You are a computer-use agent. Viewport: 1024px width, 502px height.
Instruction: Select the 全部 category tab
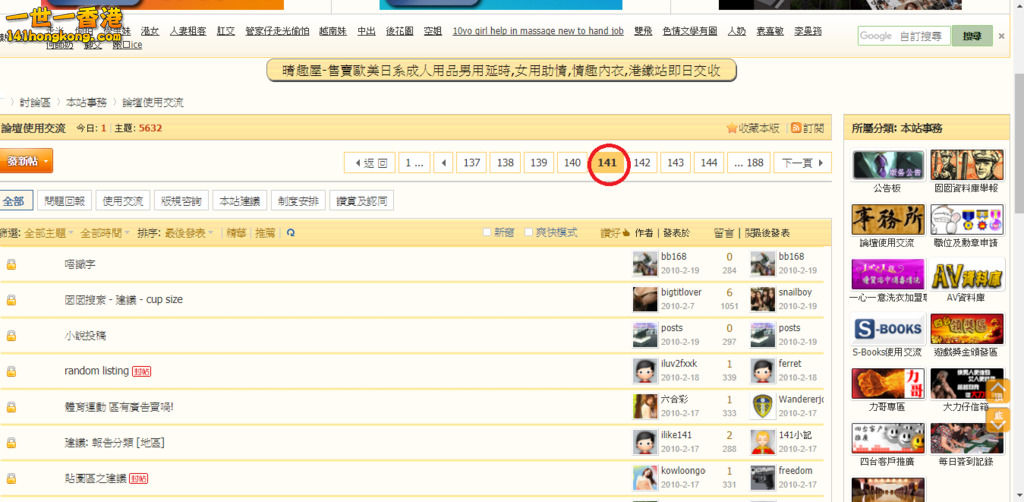tap(13, 200)
